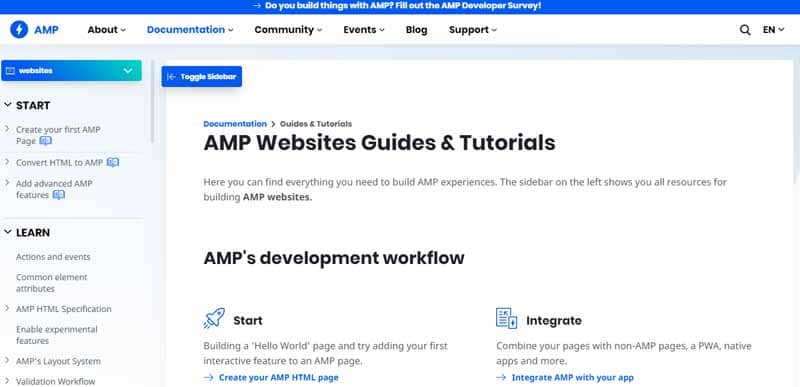The width and height of the screenshot is (800, 387).
Task: Toggle the sidebar with Toggle Sidebar button
Action: click(x=202, y=76)
